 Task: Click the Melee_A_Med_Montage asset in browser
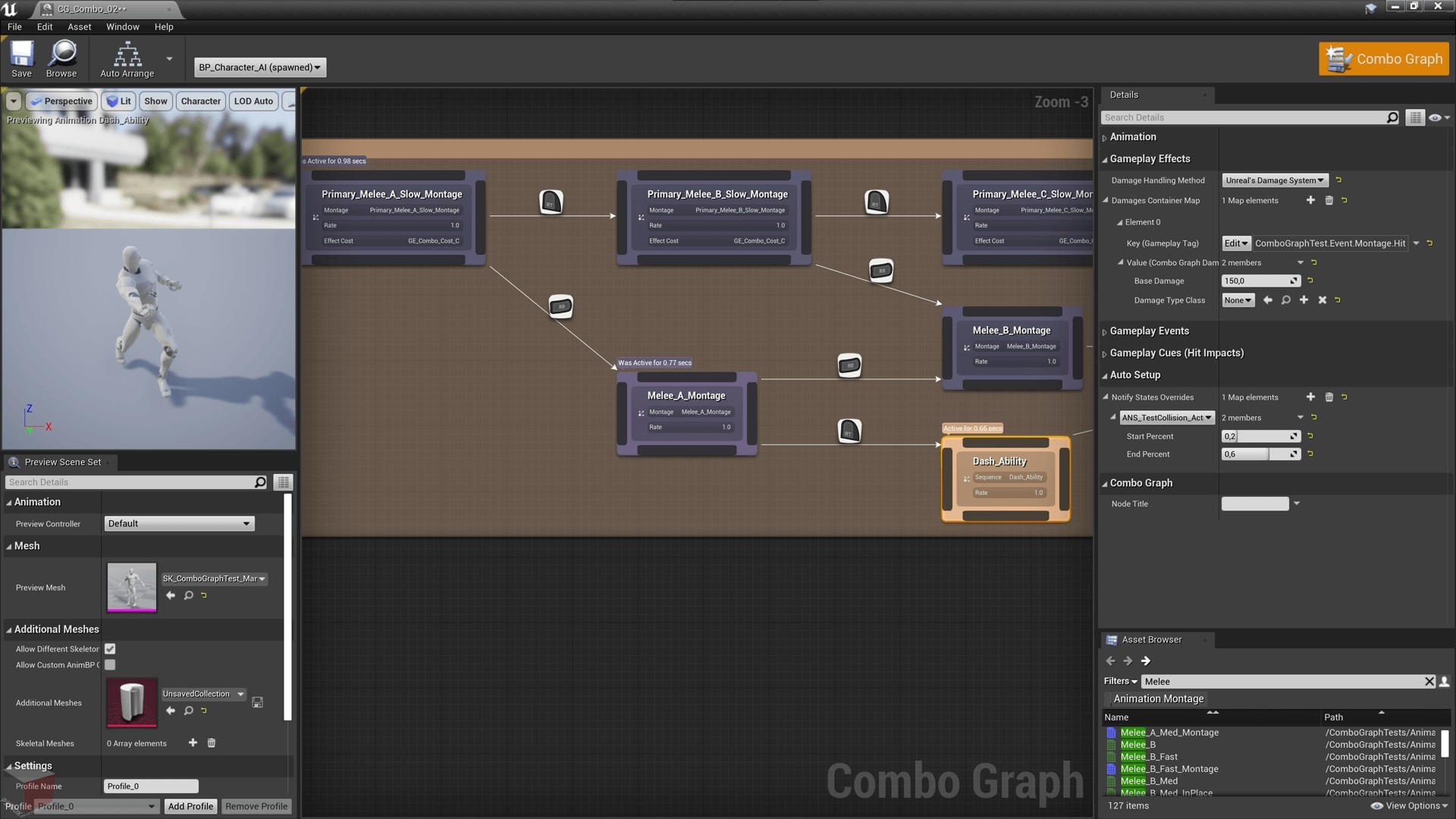pyautogui.click(x=1169, y=732)
